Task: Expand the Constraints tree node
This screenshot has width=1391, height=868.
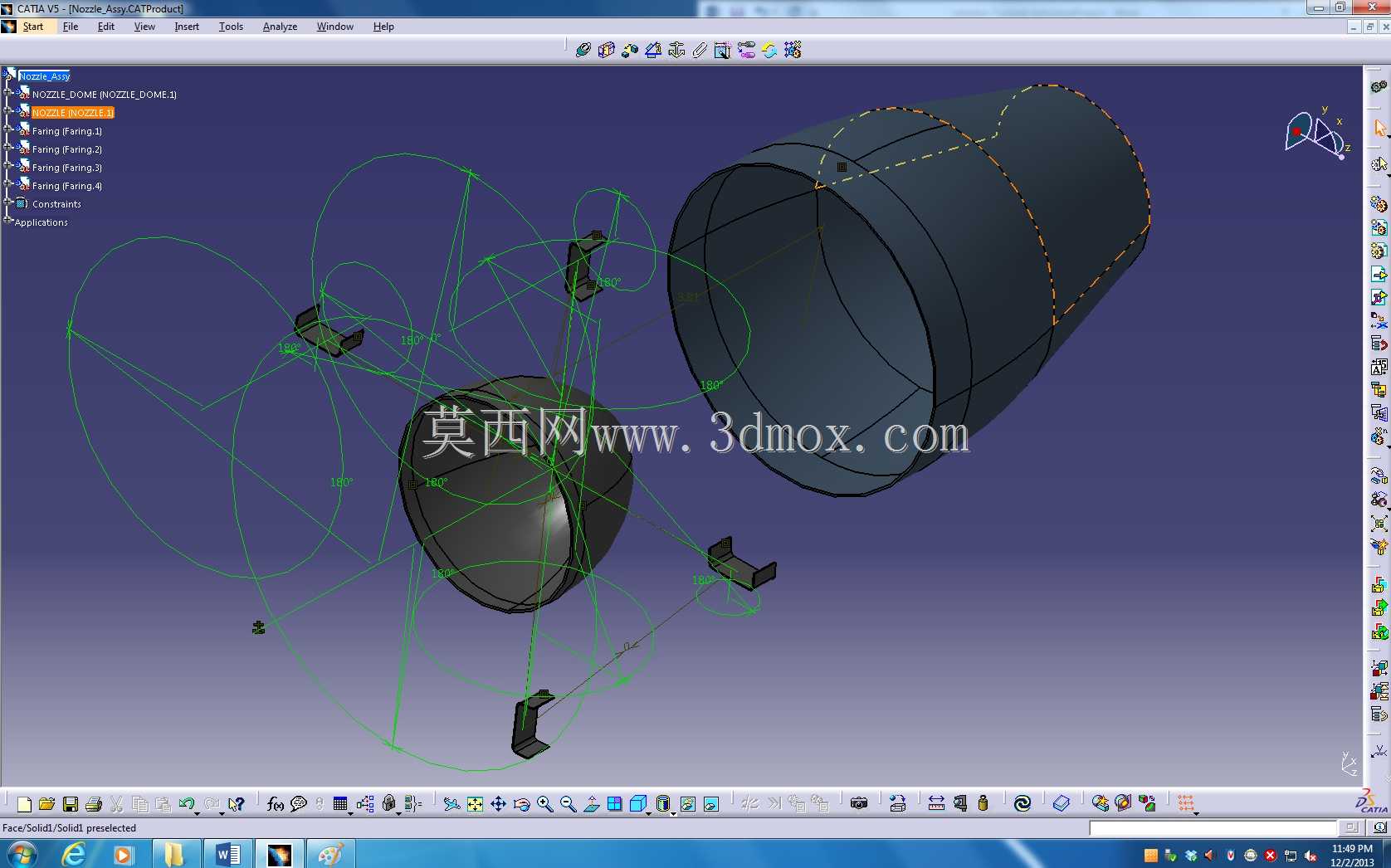Action: 8,202
